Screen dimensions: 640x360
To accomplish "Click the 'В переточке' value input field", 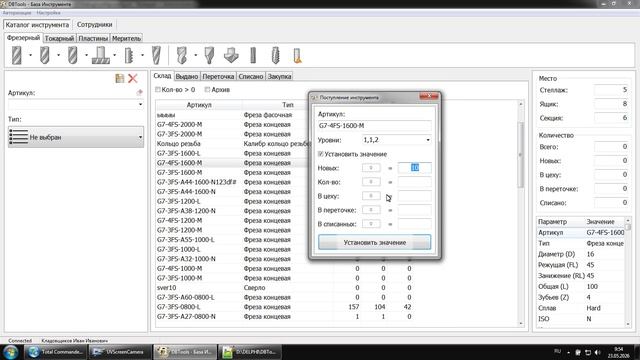I will (x=414, y=210).
